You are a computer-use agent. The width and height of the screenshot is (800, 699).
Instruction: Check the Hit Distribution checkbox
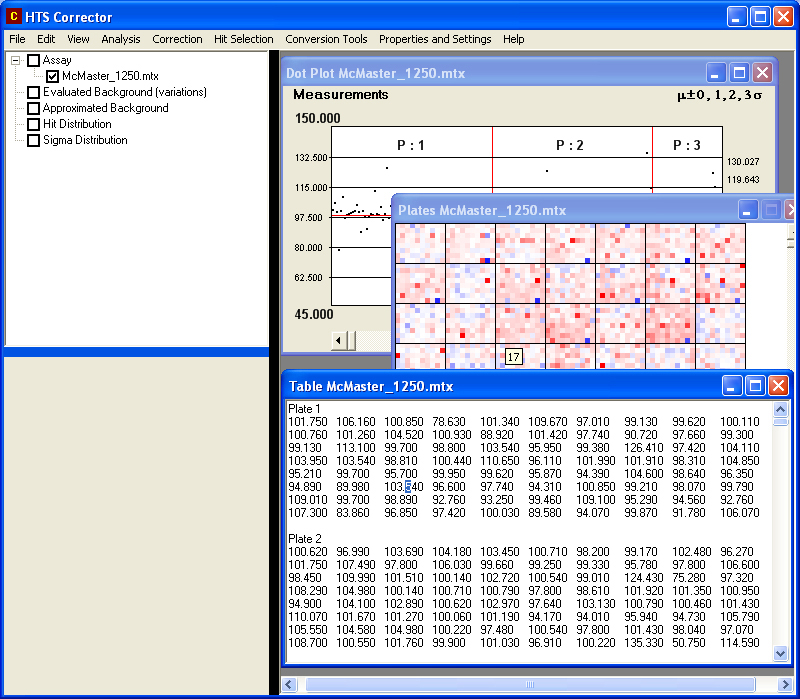pos(34,124)
